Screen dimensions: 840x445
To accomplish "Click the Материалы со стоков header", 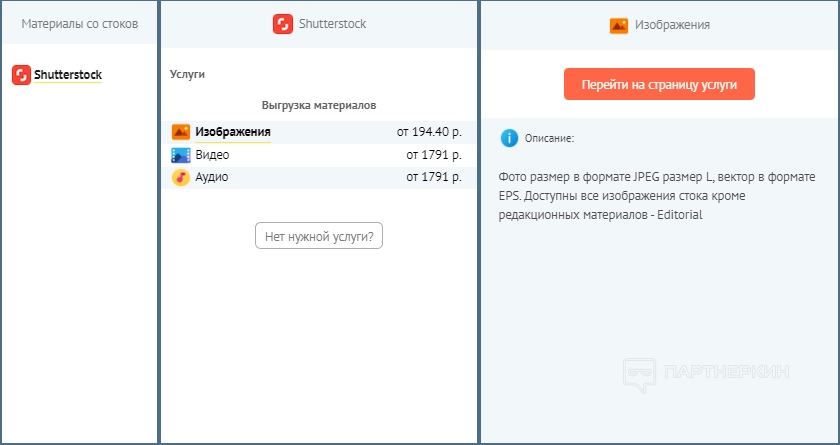I will pyautogui.click(x=80, y=24).
